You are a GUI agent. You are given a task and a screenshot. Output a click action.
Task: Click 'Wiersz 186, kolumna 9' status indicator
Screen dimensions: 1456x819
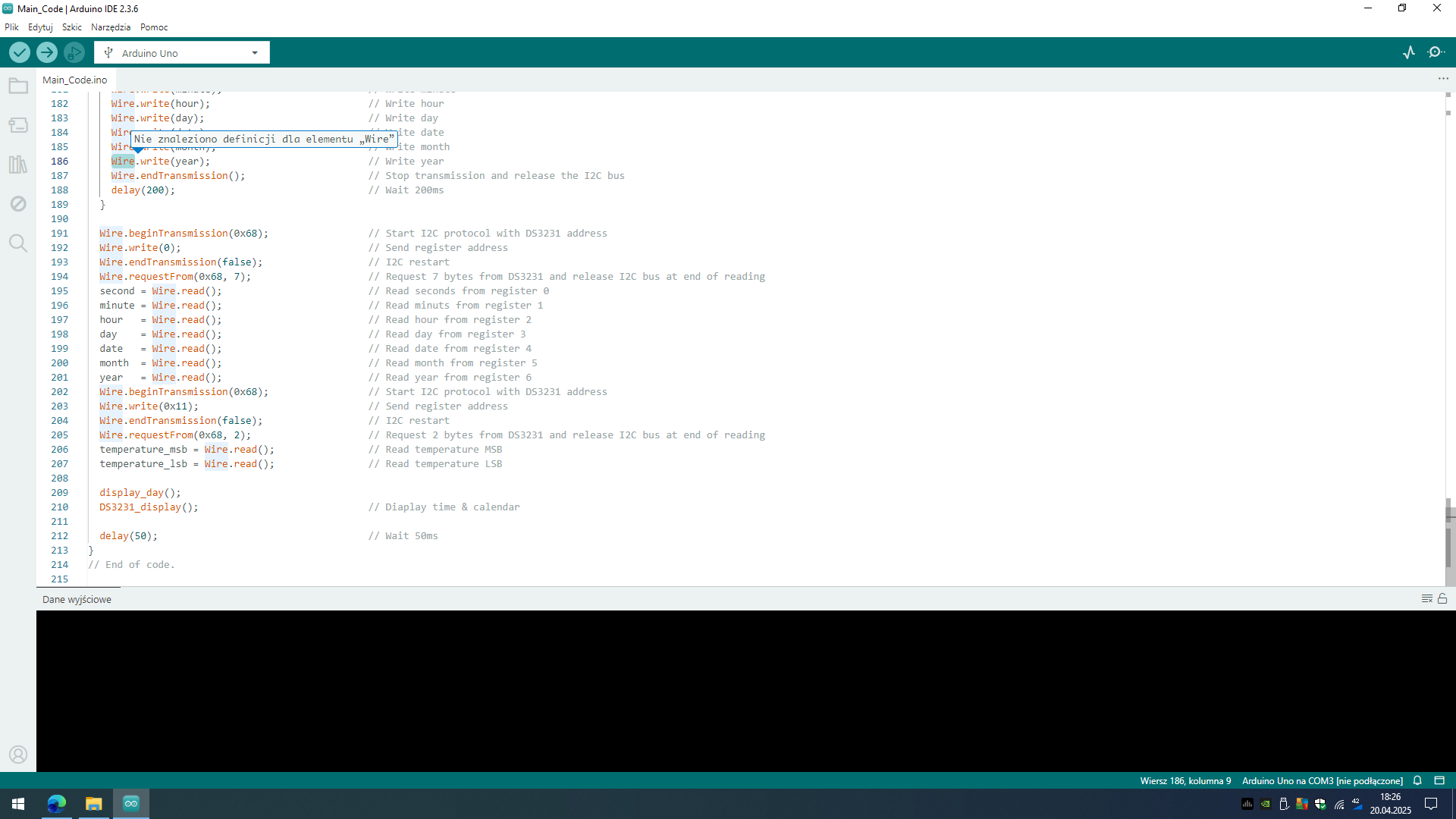[x=1185, y=780]
